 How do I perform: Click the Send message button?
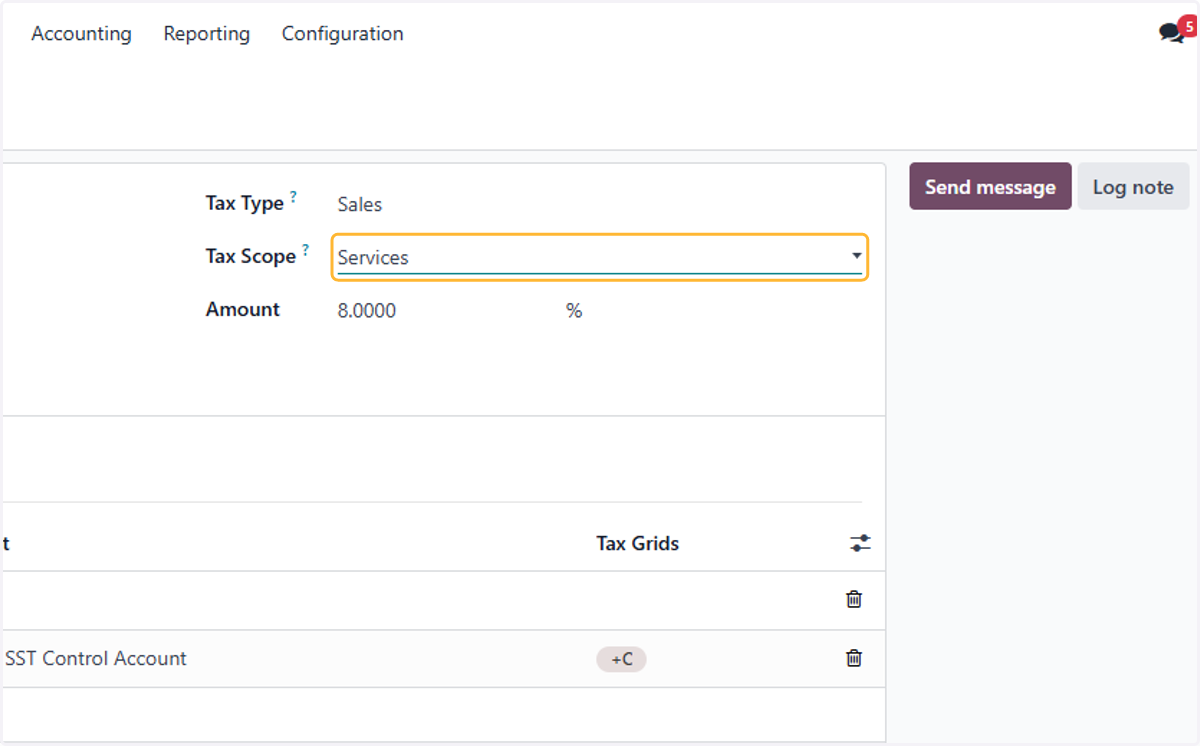(x=990, y=187)
